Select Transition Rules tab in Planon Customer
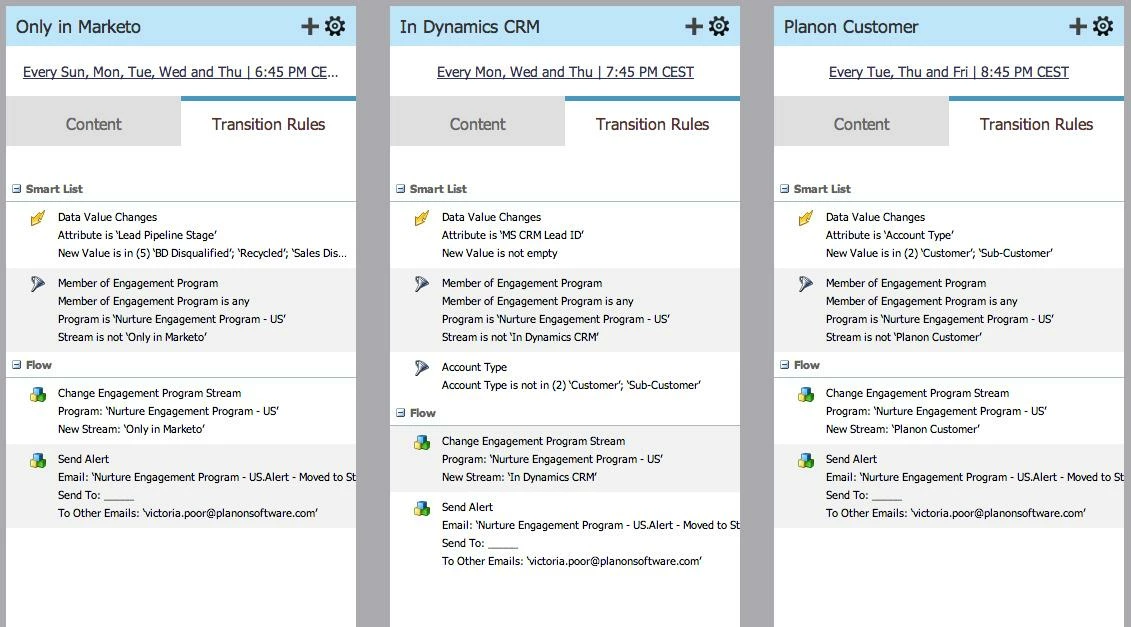The image size is (1131, 627). [1037, 123]
